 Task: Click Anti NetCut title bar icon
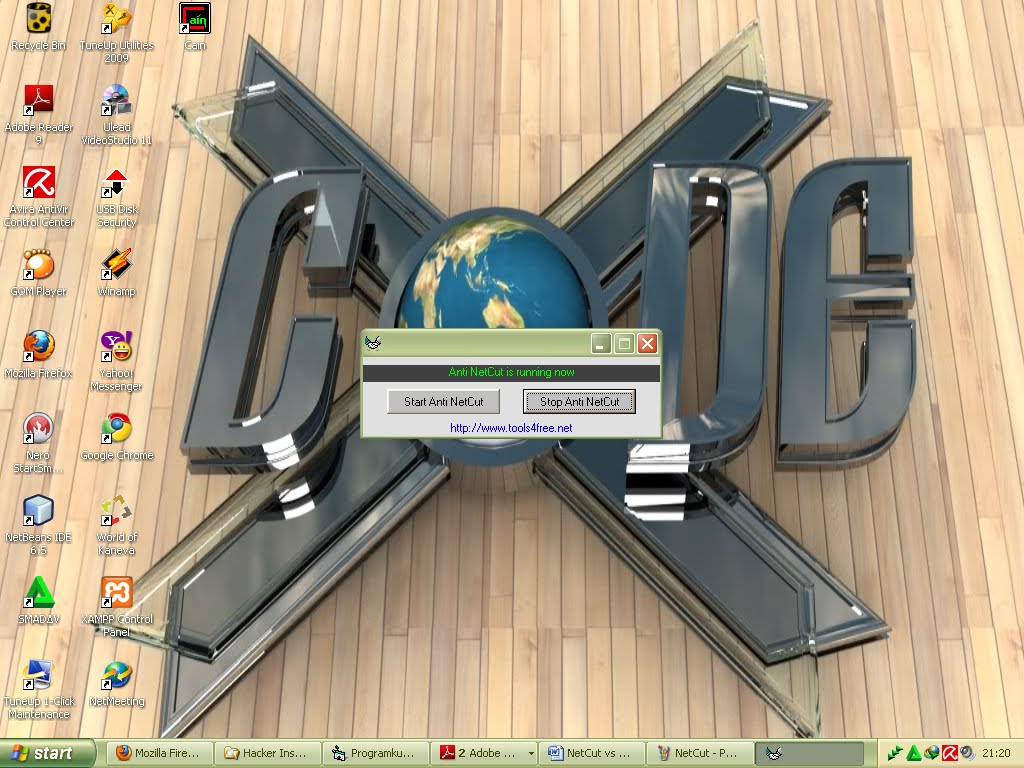pos(373,343)
